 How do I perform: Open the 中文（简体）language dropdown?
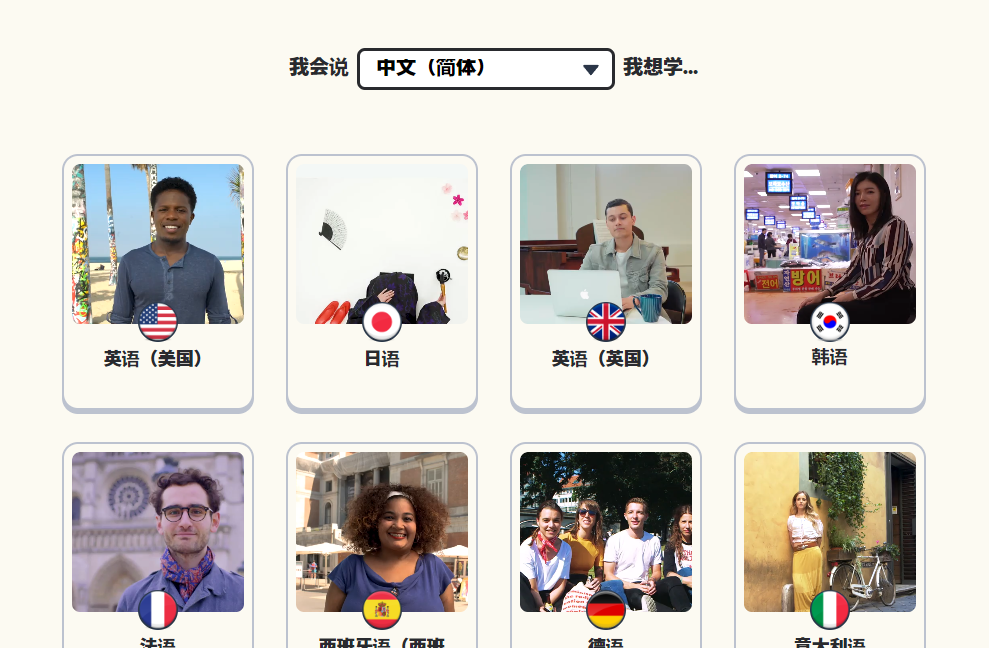tap(486, 69)
